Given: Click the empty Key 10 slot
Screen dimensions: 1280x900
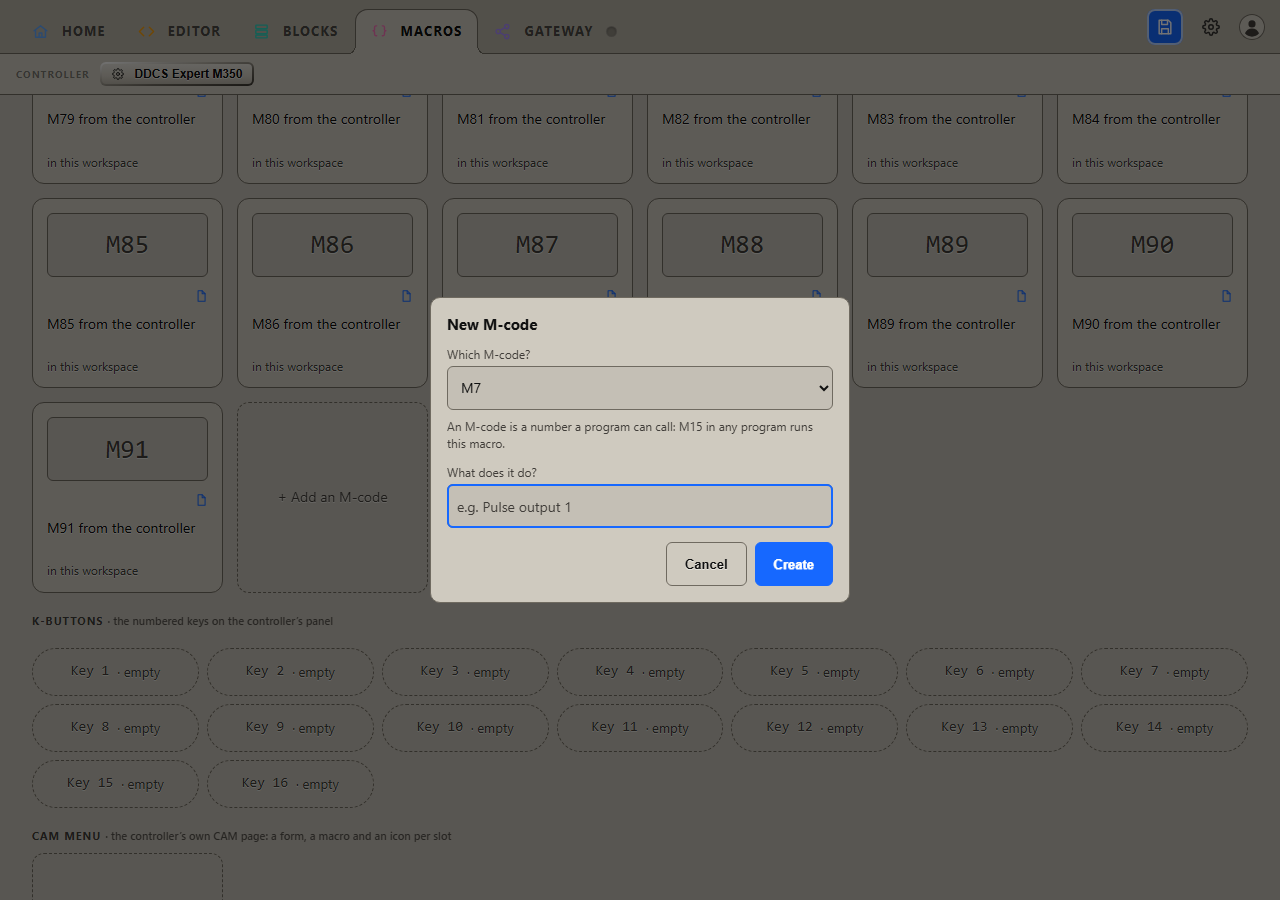Looking at the screenshot, I should [x=465, y=728].
